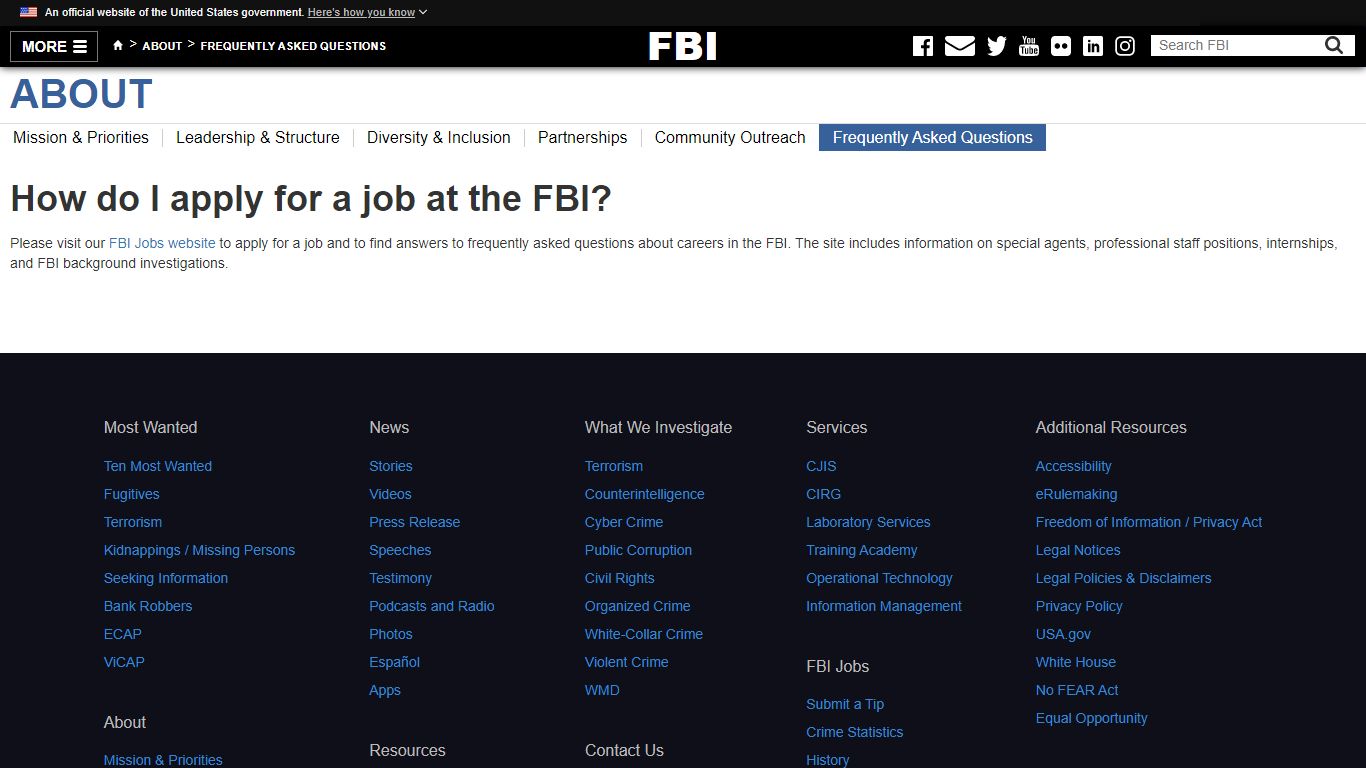Viewport: 1366px width, 768px height.
Task: Open Violent Crime link
Action: tap(627, 662)
